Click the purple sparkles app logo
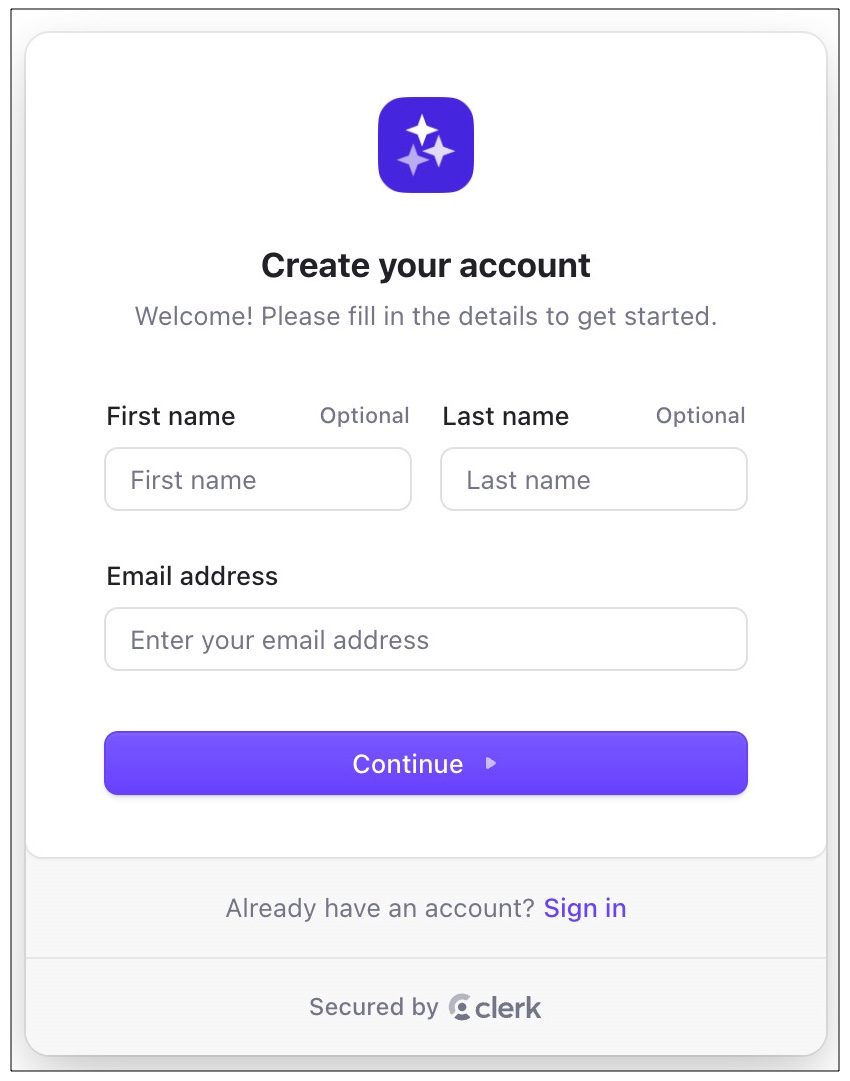The height and width of the screenshot is (1081, 850). coord(425,145)
